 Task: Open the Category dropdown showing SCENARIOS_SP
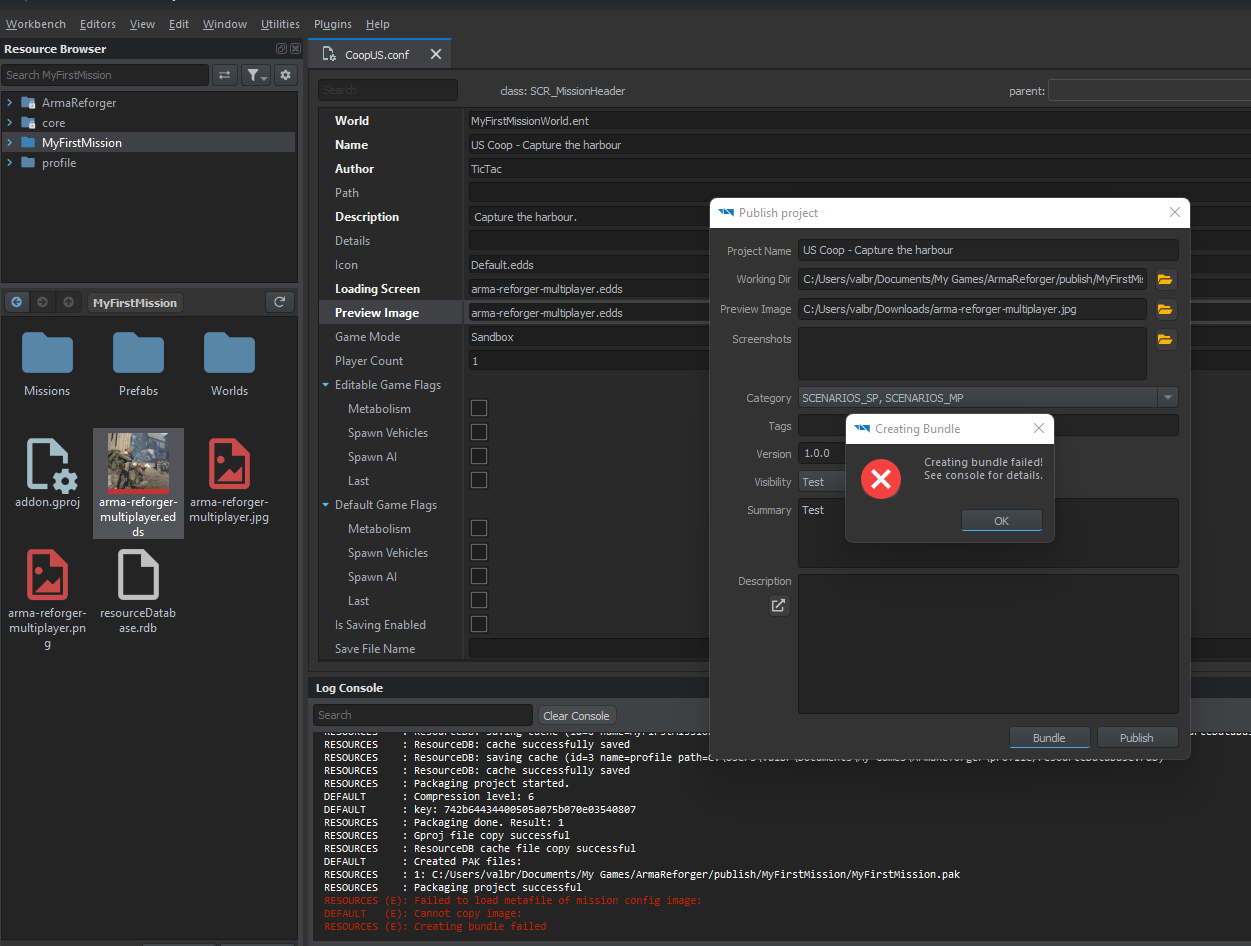(988, 397)
